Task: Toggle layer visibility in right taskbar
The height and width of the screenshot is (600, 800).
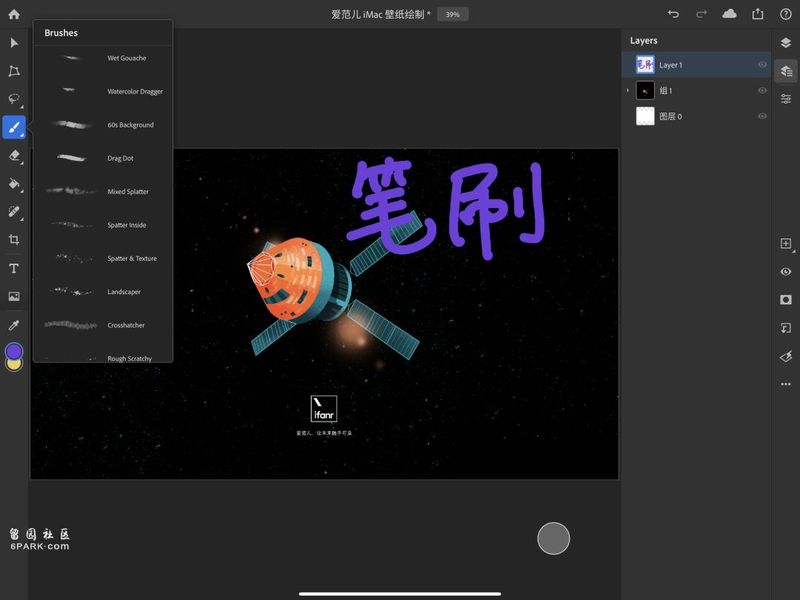Action: coord(786,271)
